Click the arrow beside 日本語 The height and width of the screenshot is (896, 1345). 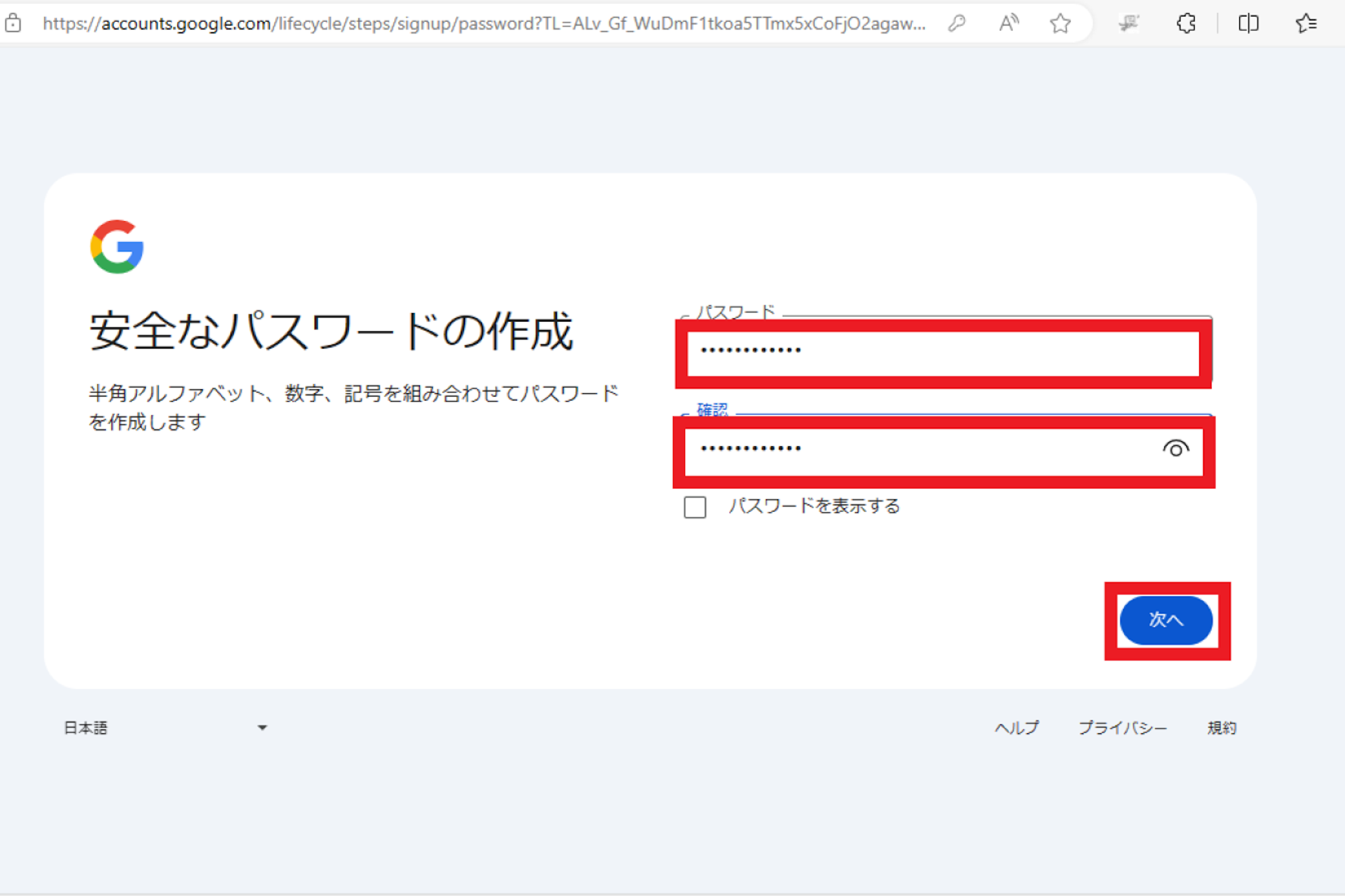[262, 727]
